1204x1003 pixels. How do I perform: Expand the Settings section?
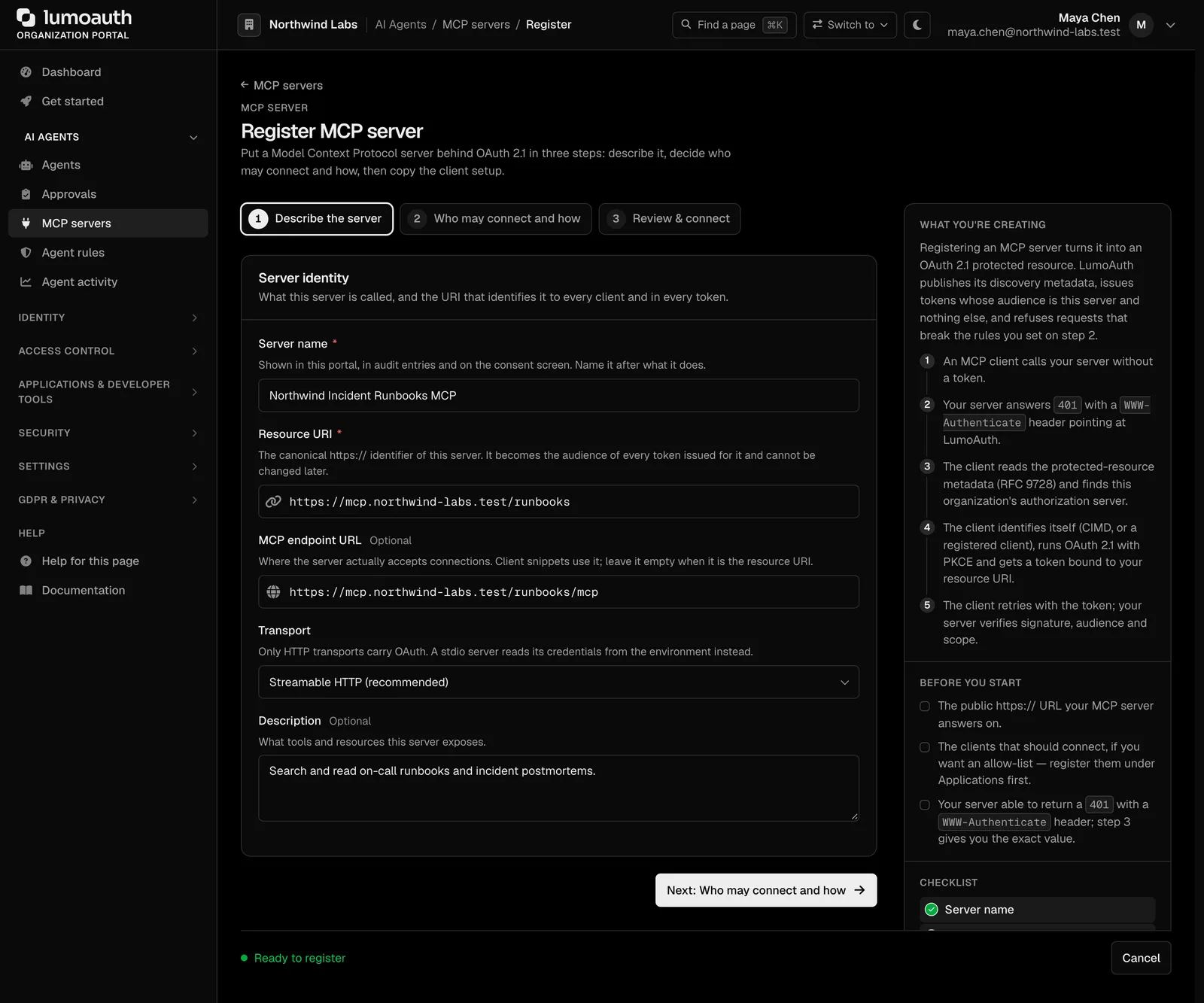click(108, 467)
